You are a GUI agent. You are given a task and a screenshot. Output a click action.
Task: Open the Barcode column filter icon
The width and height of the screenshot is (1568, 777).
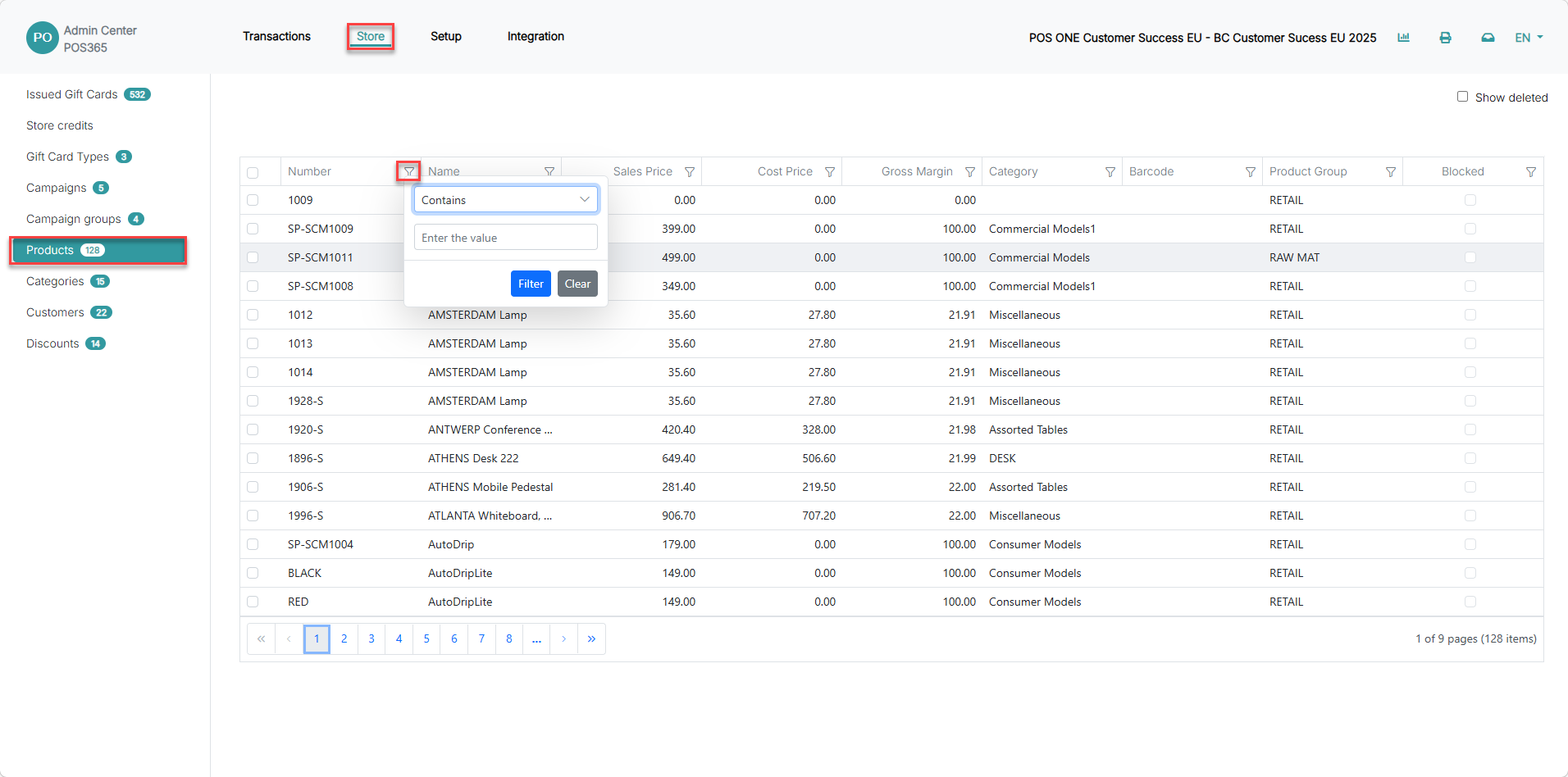click(x=1251, y=171)
